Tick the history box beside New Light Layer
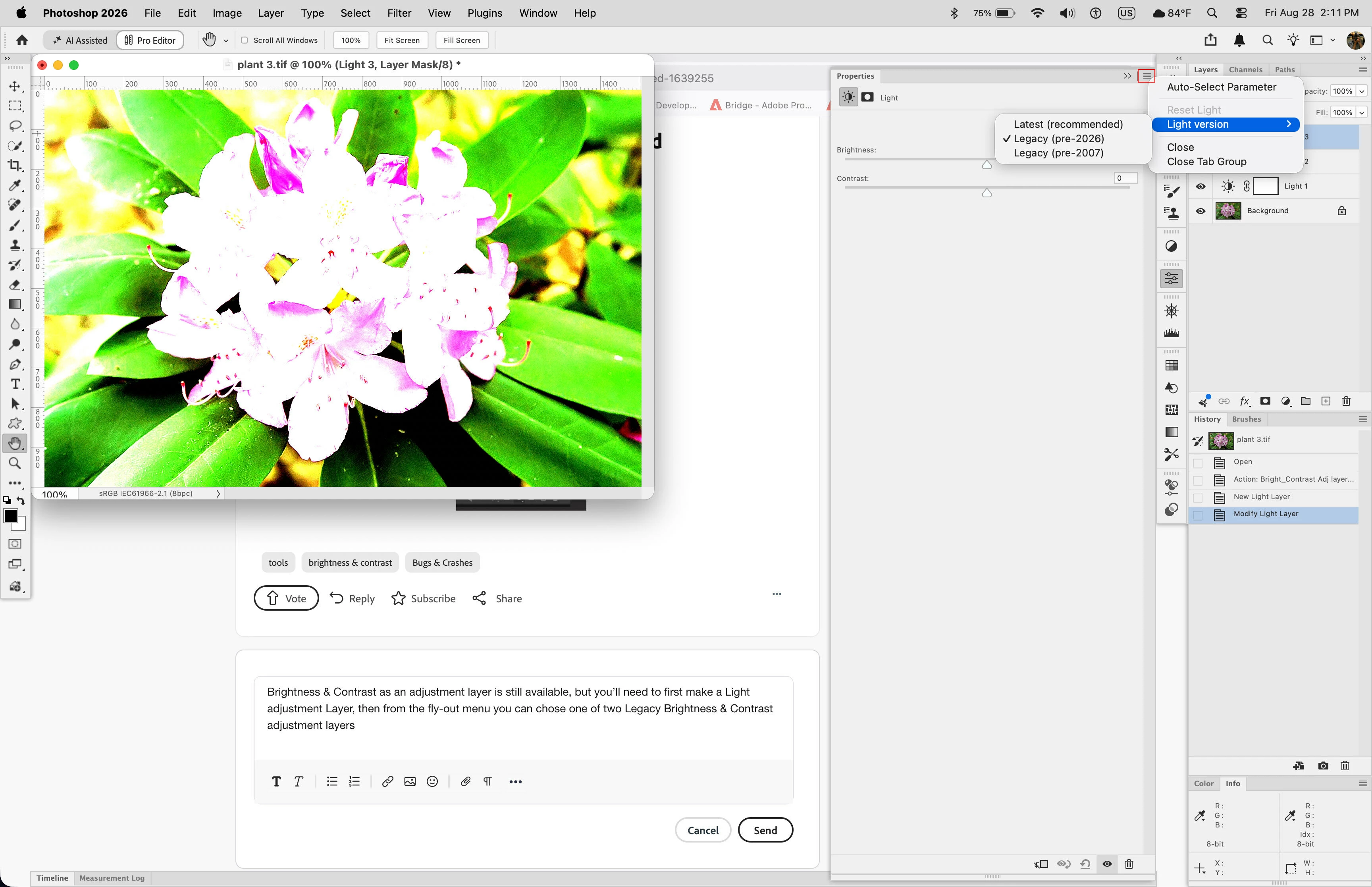This screenshot has width=1372, height=887. tap(1198, 497)
